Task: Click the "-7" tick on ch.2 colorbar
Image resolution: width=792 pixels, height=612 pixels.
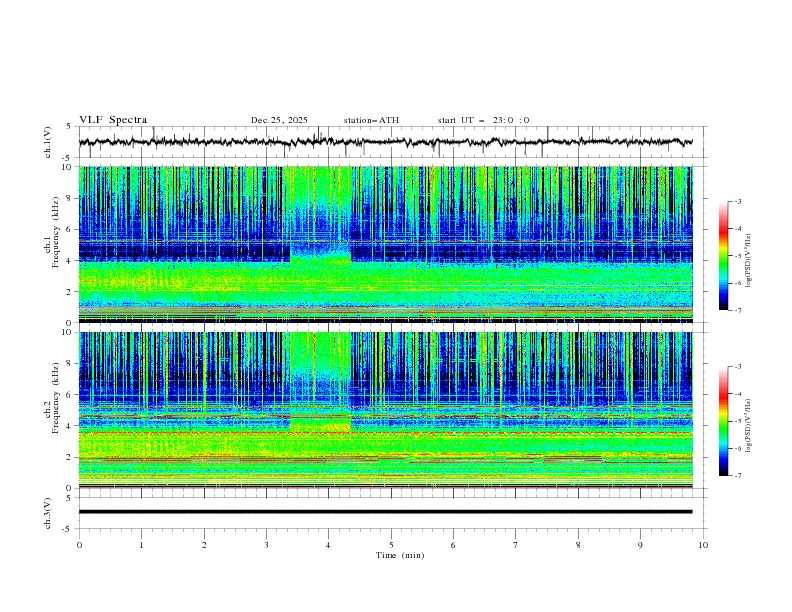Action: 737,476
